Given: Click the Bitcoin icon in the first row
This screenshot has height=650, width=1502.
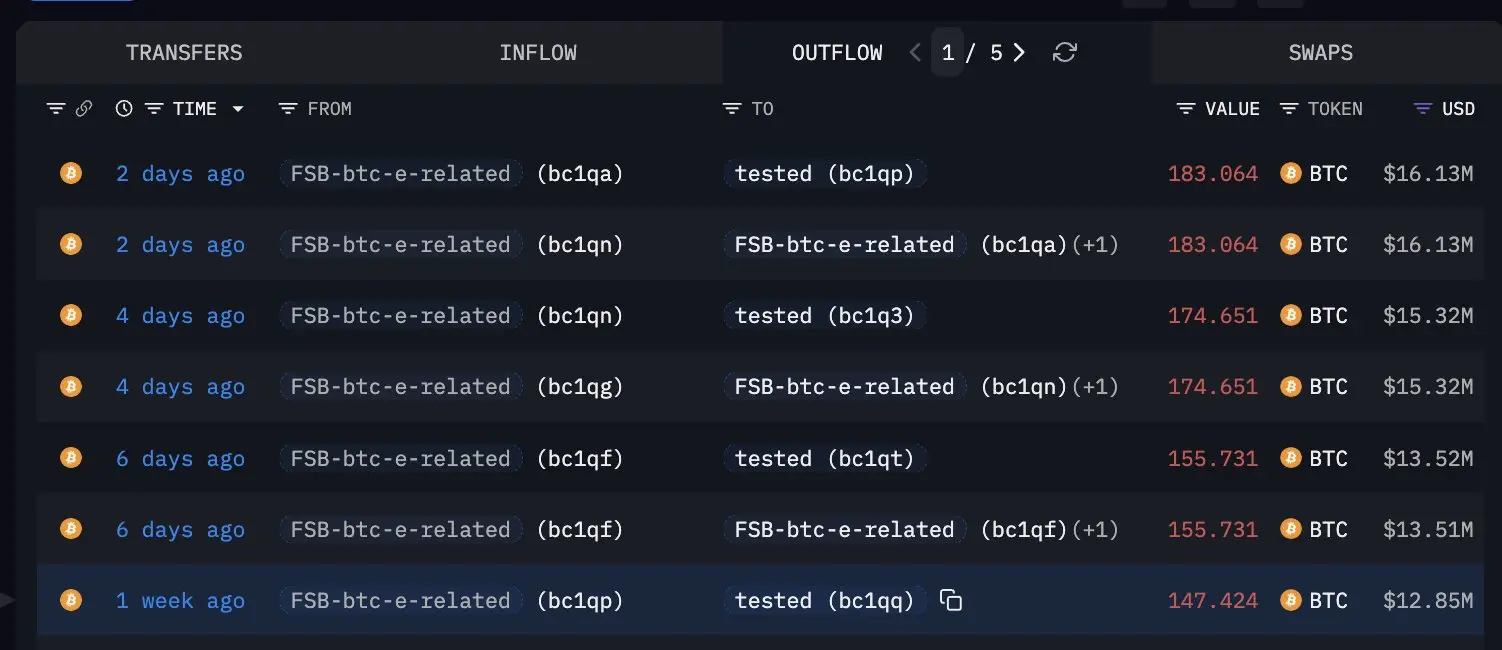Looking at the screenshot, I should click(x=70, y=173).
